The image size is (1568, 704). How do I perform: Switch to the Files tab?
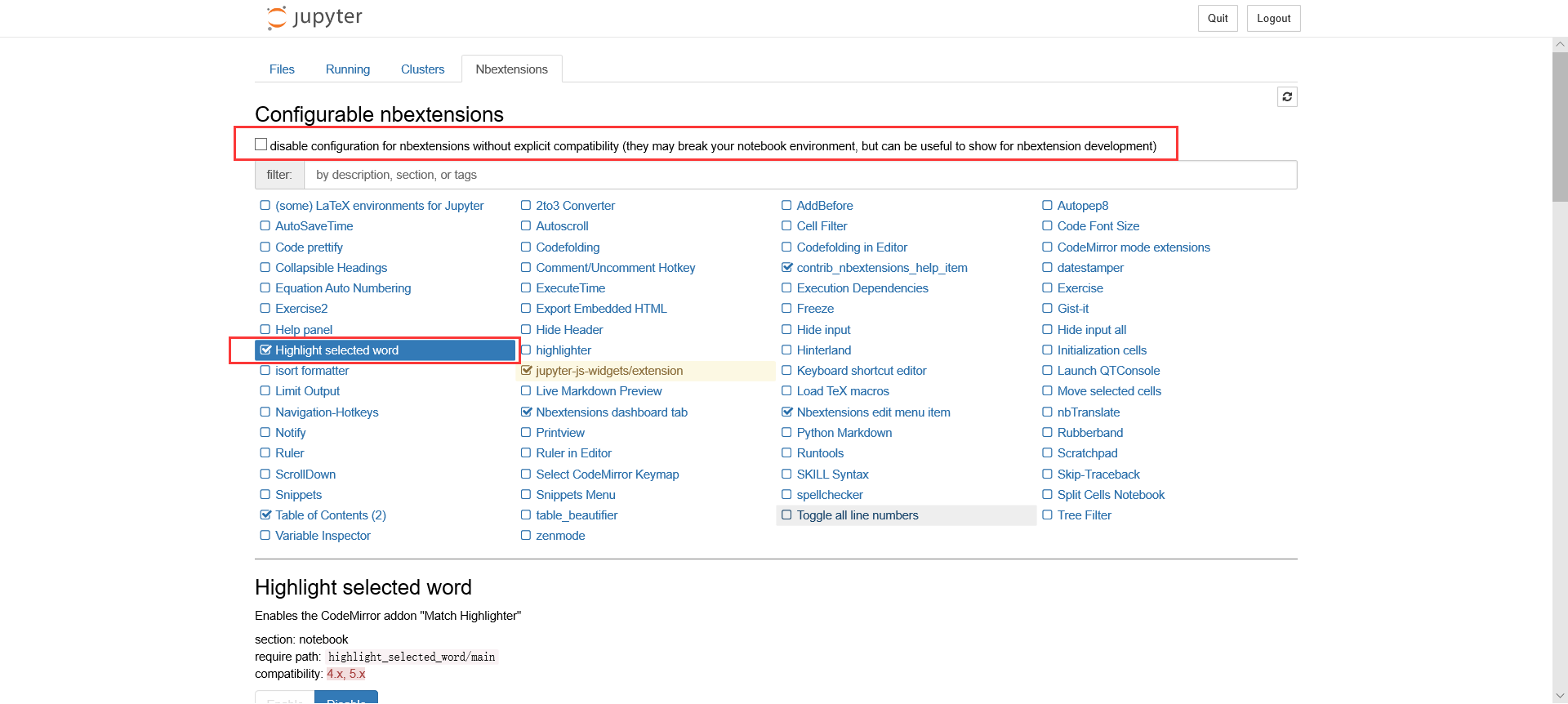point(282,69)
